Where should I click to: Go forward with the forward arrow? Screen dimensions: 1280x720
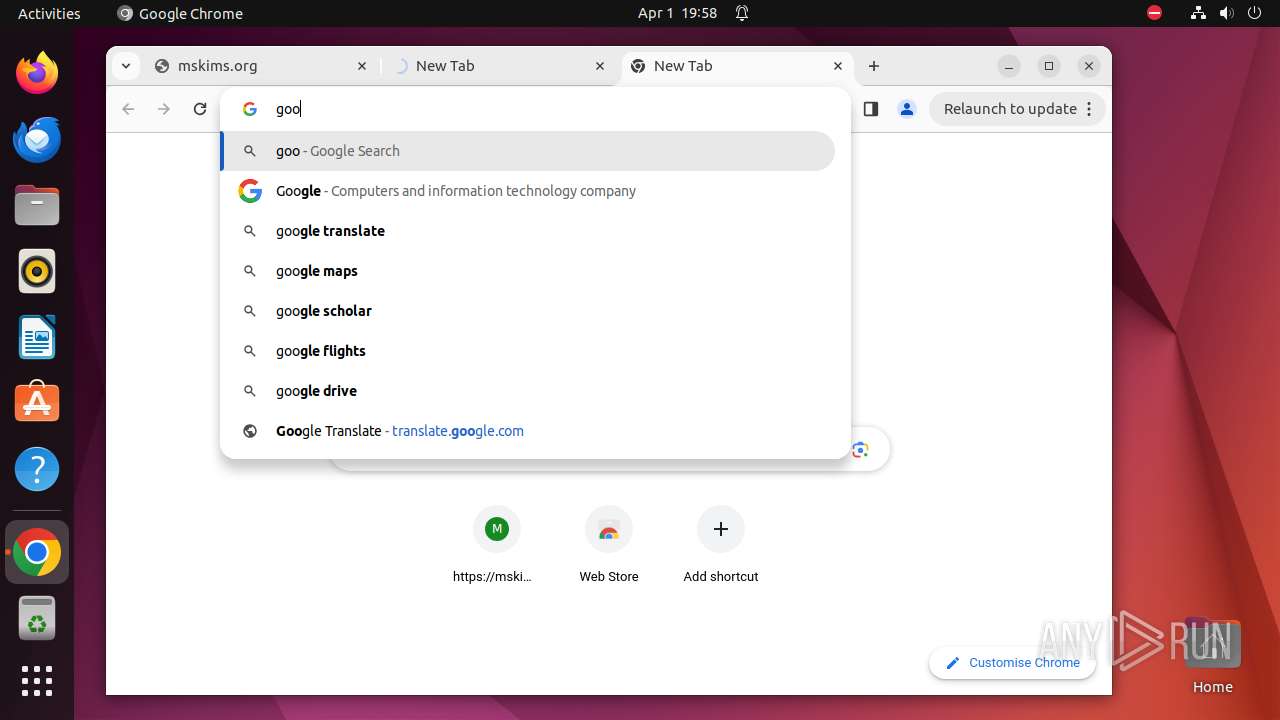click(x=164, y=109)
